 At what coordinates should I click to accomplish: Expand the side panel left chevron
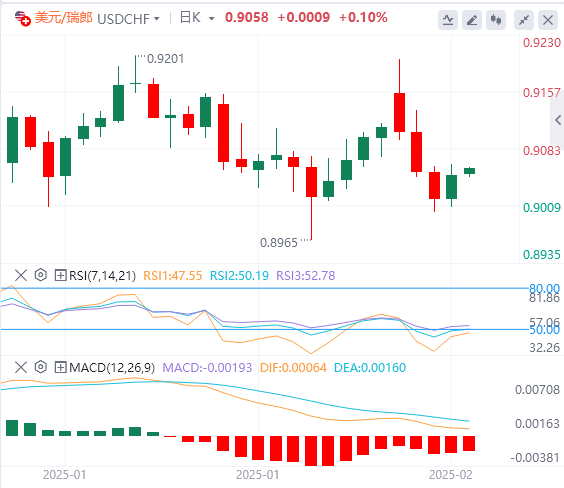pos(558,120)
